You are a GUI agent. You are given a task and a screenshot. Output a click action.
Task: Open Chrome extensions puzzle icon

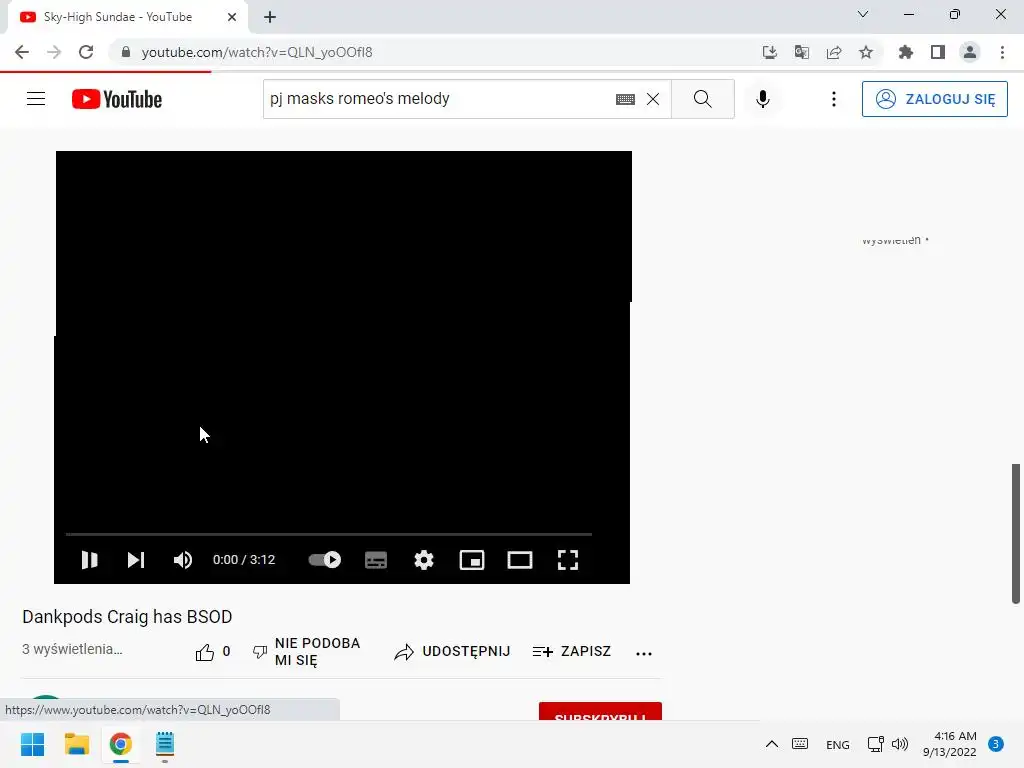tap(905, 52)
